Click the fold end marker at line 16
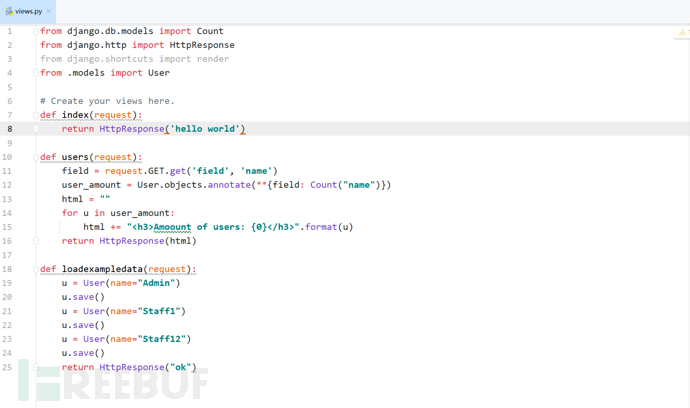 36,241
